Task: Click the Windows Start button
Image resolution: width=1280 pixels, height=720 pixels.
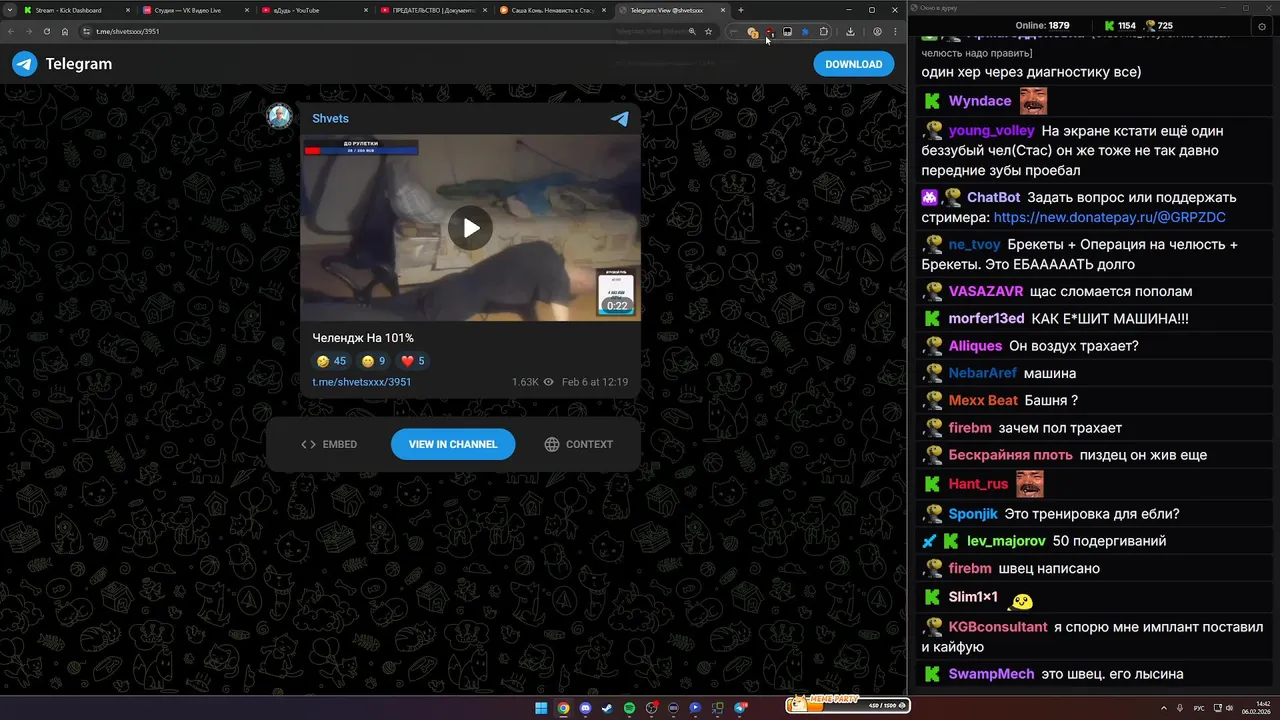Action: (541, 708)
